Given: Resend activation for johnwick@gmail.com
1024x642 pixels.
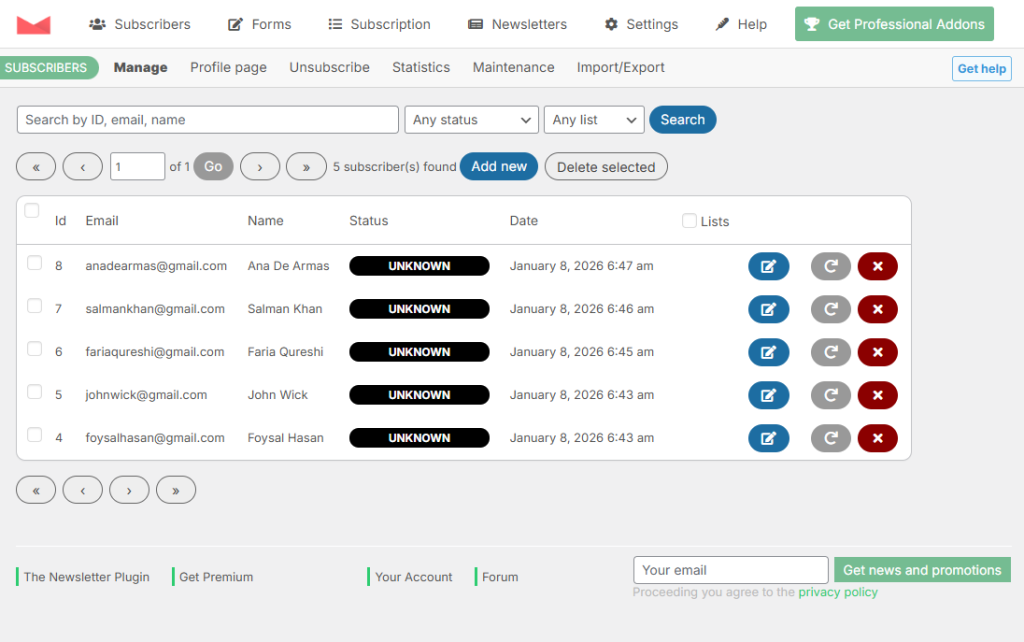Looking at the screenshot, I should [831, 396].
